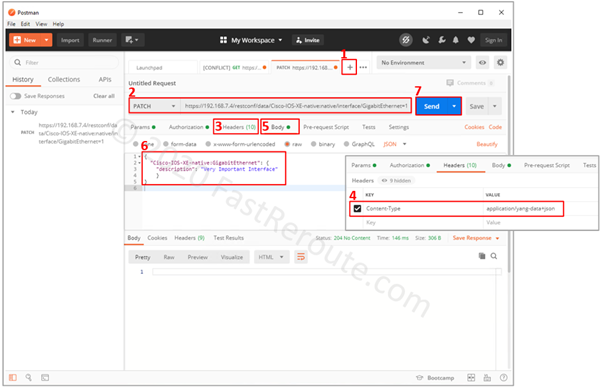602x389 pixels.
Task: Click the Import button
Action: tap(70, 40)
